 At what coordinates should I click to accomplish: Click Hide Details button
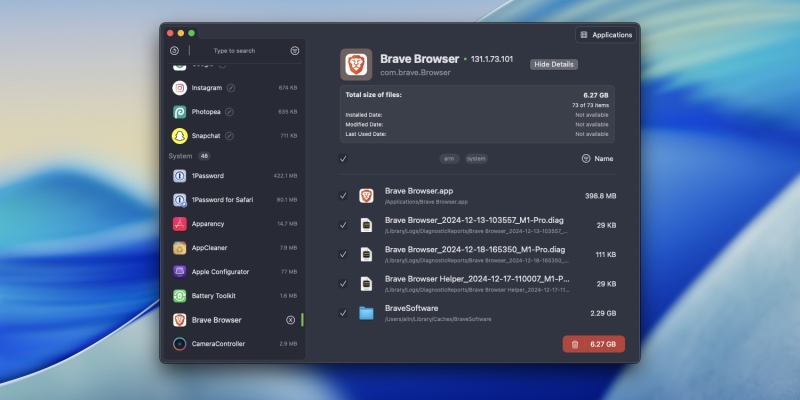tap(554, 64)
